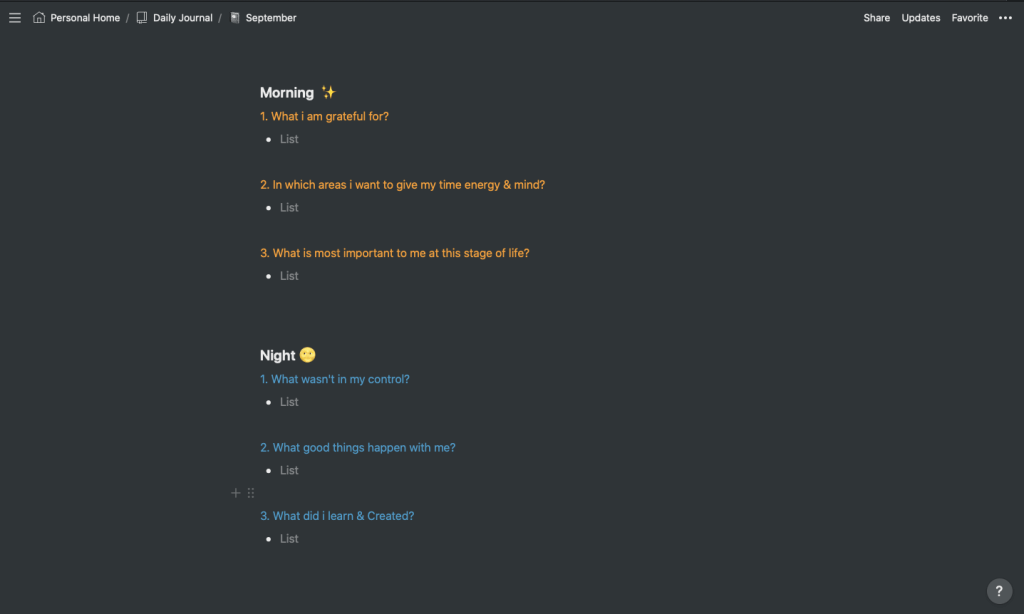Image resolution: width=1024 pixels, height=614 pixels.
Task: Open the help question mark button
Action: tap(999, 591)
